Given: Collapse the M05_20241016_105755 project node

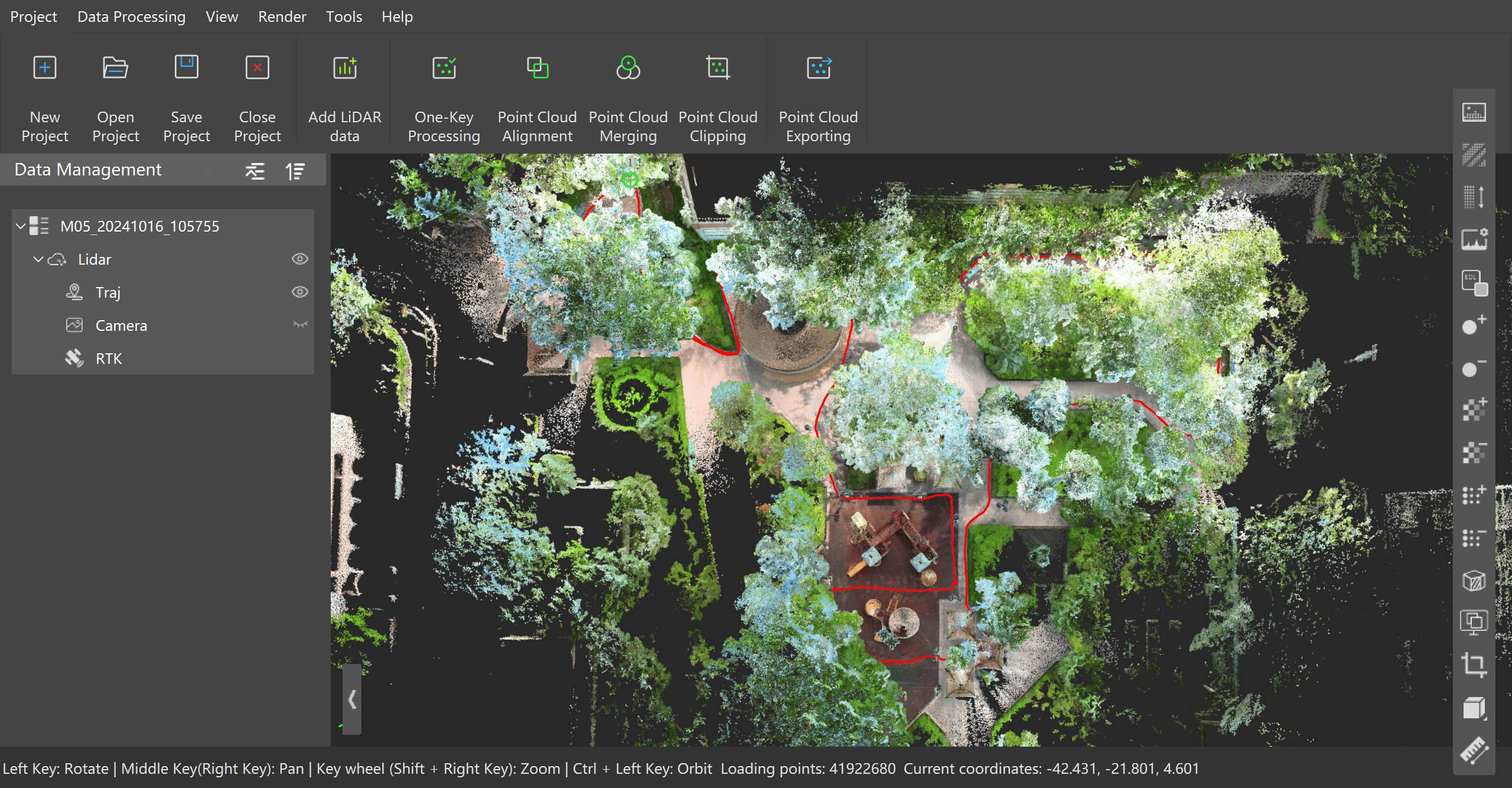Looking at the screenshot, I should click(x=21, y=226).
